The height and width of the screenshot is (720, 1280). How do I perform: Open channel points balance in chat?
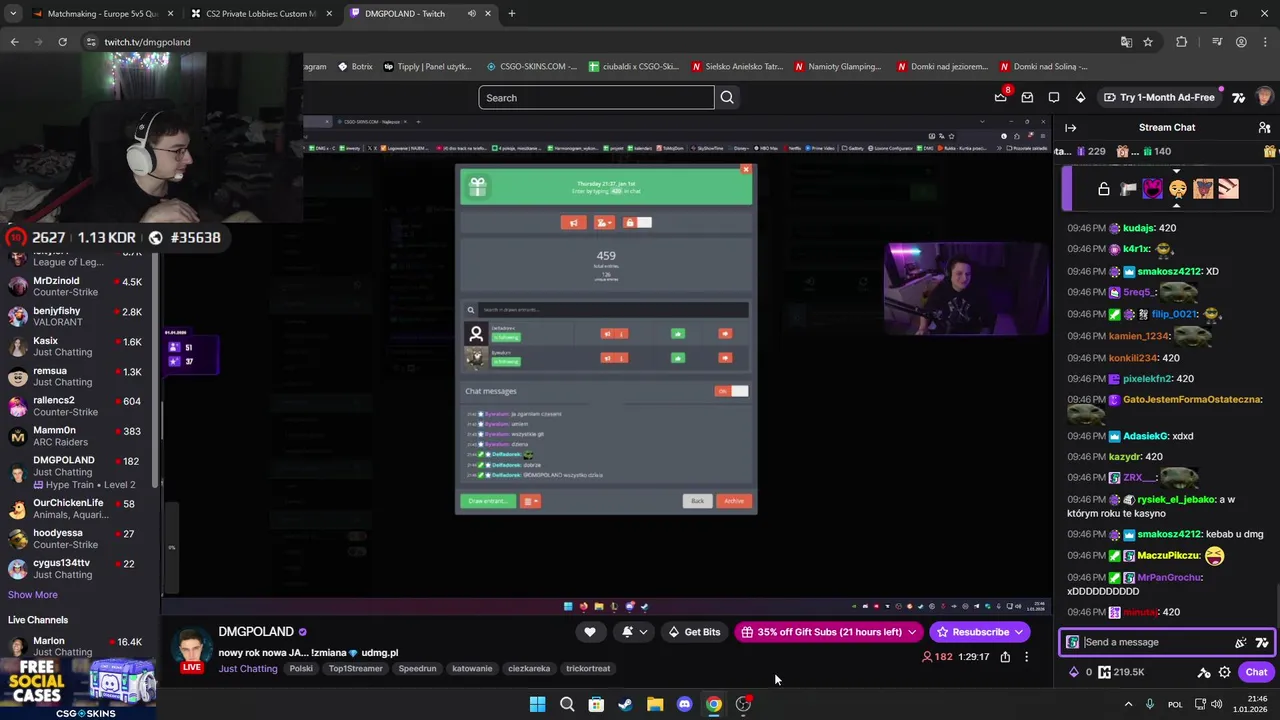[1120, 672]
